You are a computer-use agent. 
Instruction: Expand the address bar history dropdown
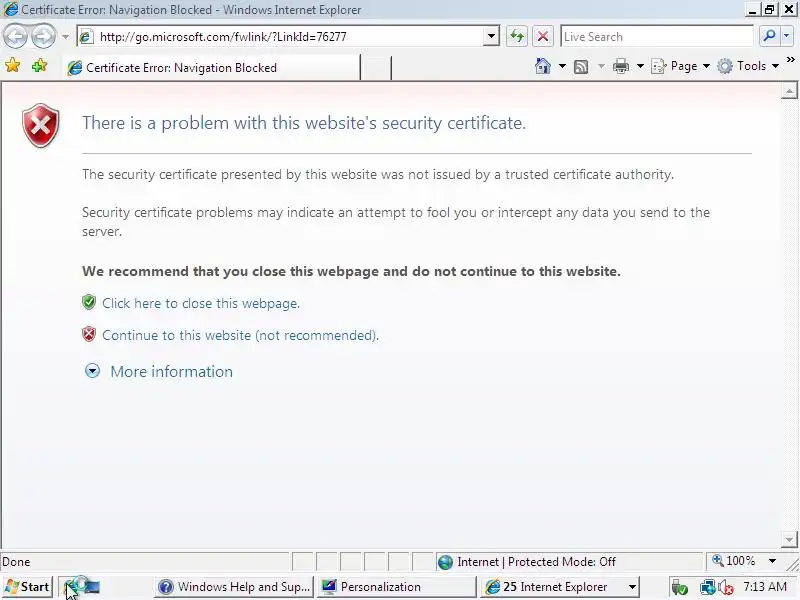[491, 37]
